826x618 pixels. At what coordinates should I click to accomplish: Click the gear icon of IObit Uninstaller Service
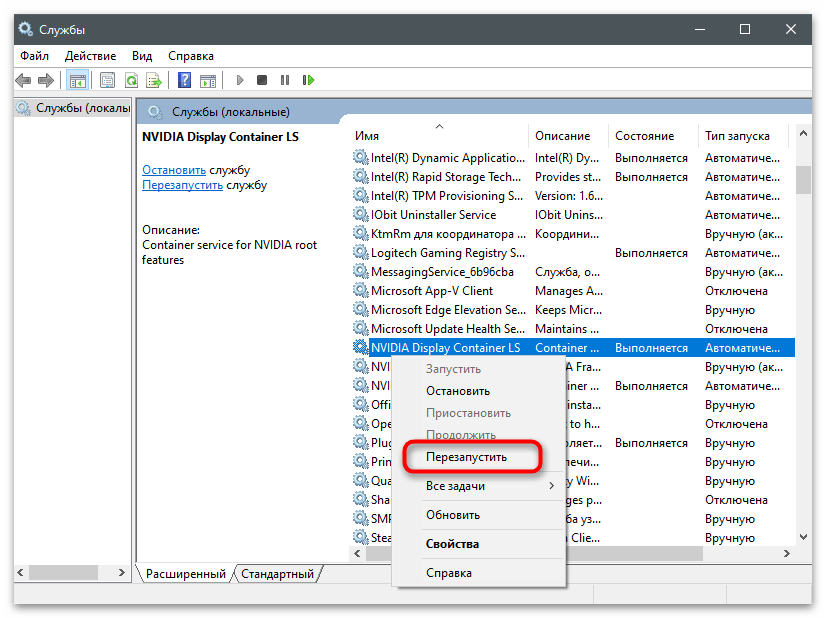(361, 214)
